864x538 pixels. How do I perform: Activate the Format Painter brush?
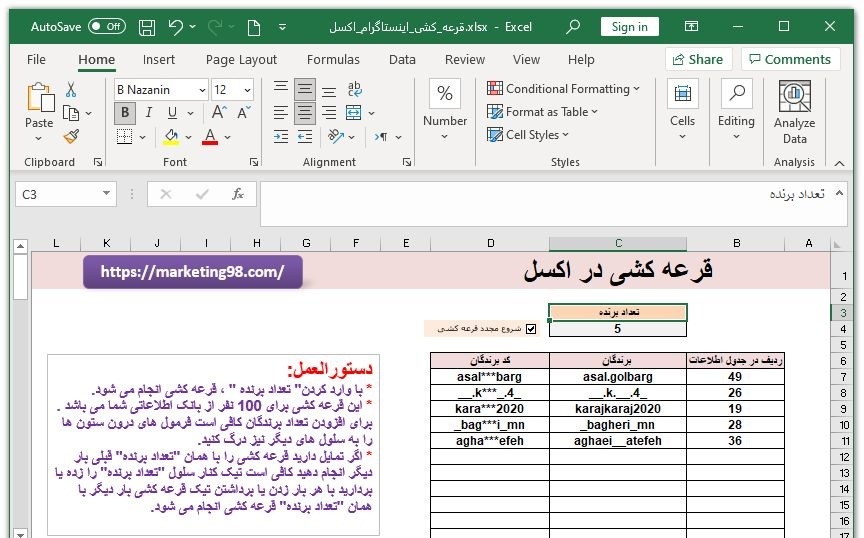pyautogui.click(x=71, y=137)
